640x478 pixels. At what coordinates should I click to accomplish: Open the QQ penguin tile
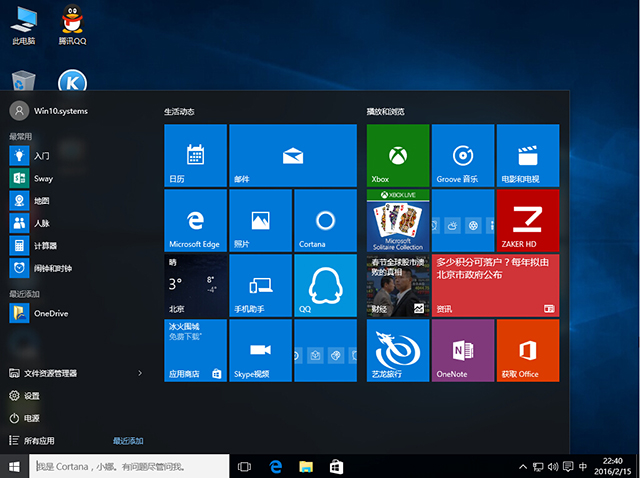(325, 285)
